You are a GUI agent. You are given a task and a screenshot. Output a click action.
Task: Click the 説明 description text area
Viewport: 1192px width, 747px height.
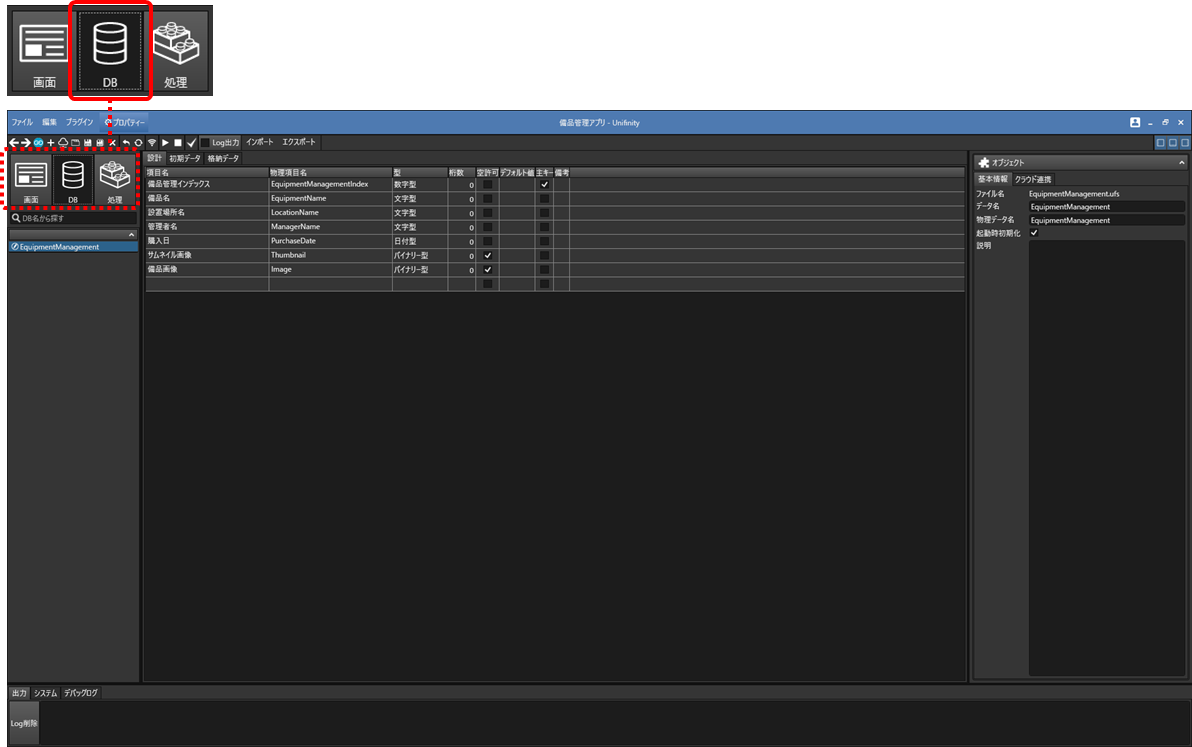click(x=1106, y=457)
